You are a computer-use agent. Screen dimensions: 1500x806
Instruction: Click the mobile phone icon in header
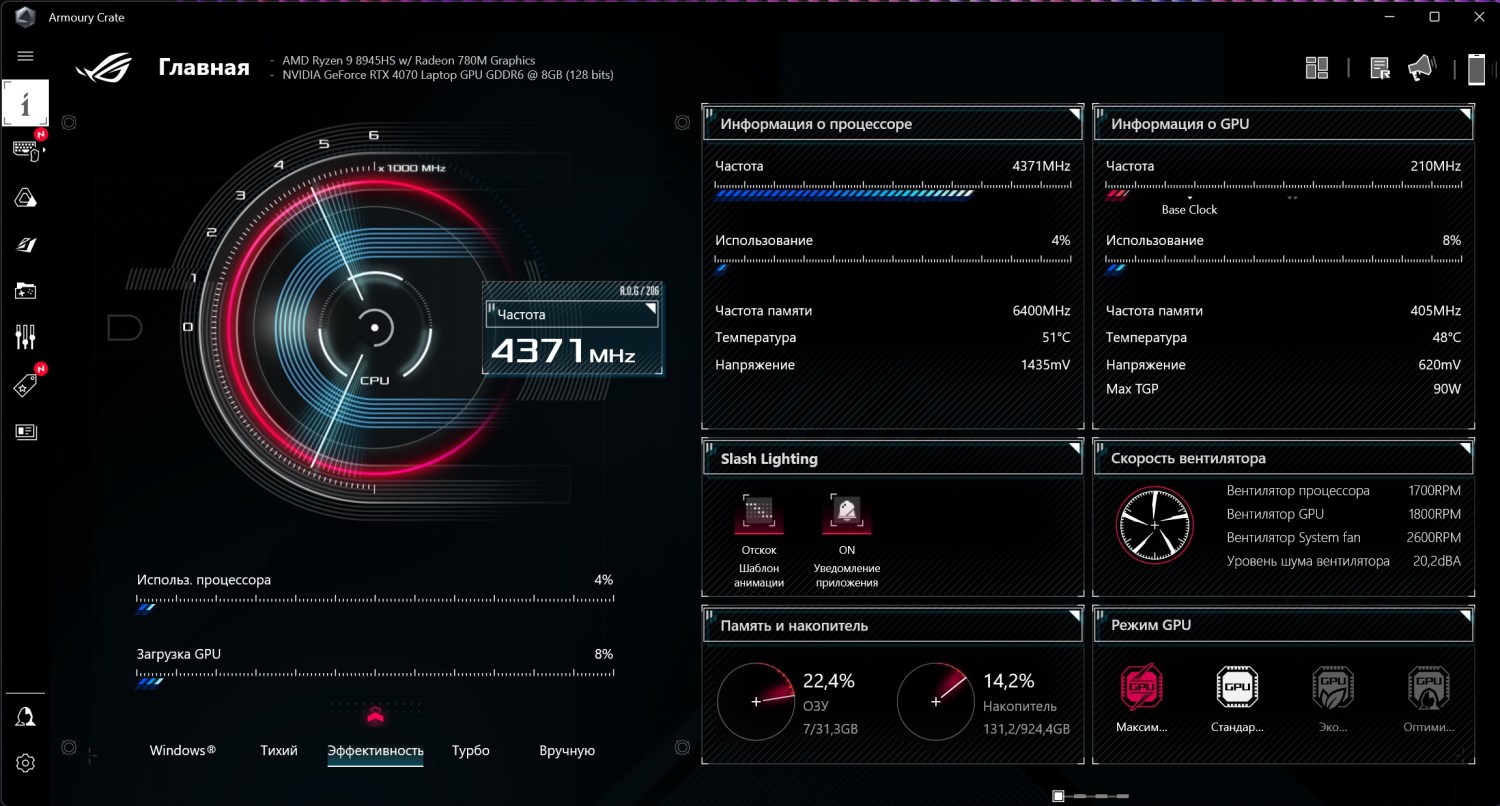(1476, 68)
